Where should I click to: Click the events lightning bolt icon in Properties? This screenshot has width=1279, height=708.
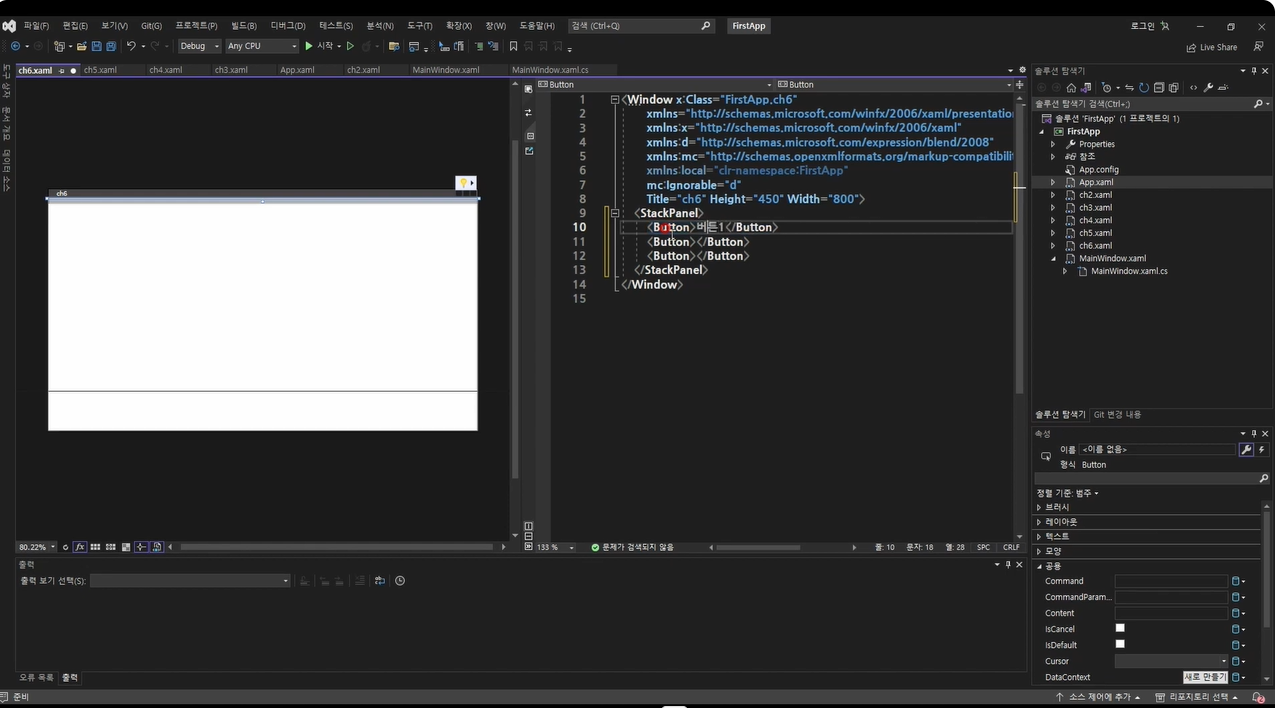pyautogui.click(x=1262, y=450)
